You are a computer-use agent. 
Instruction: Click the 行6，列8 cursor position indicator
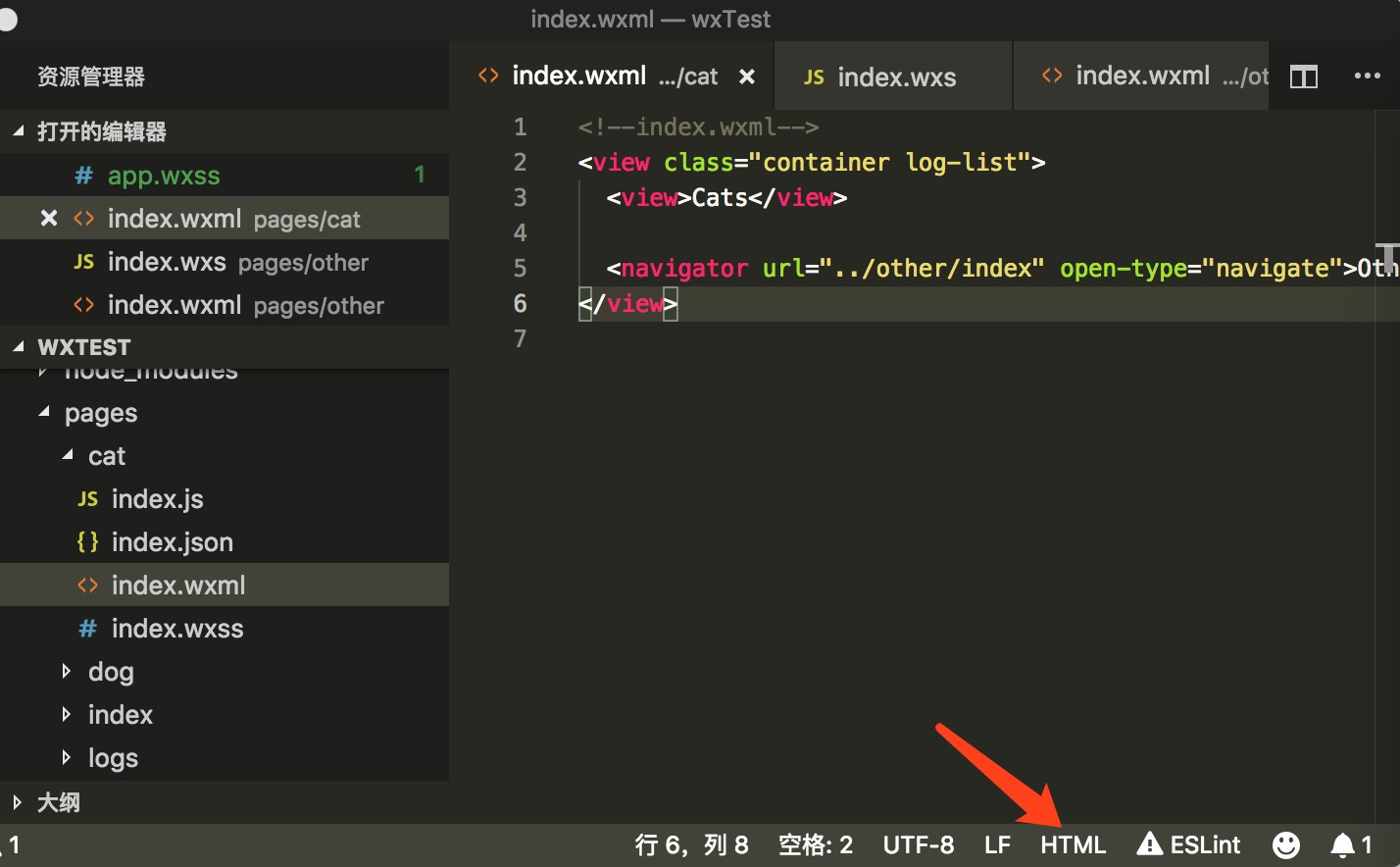tap(691, 843)
